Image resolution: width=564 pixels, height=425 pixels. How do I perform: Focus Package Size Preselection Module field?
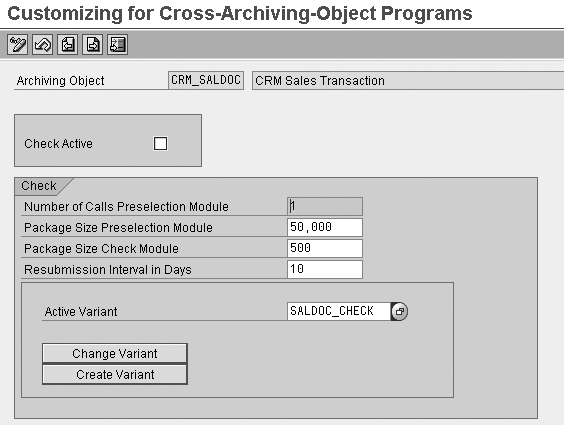325,227
